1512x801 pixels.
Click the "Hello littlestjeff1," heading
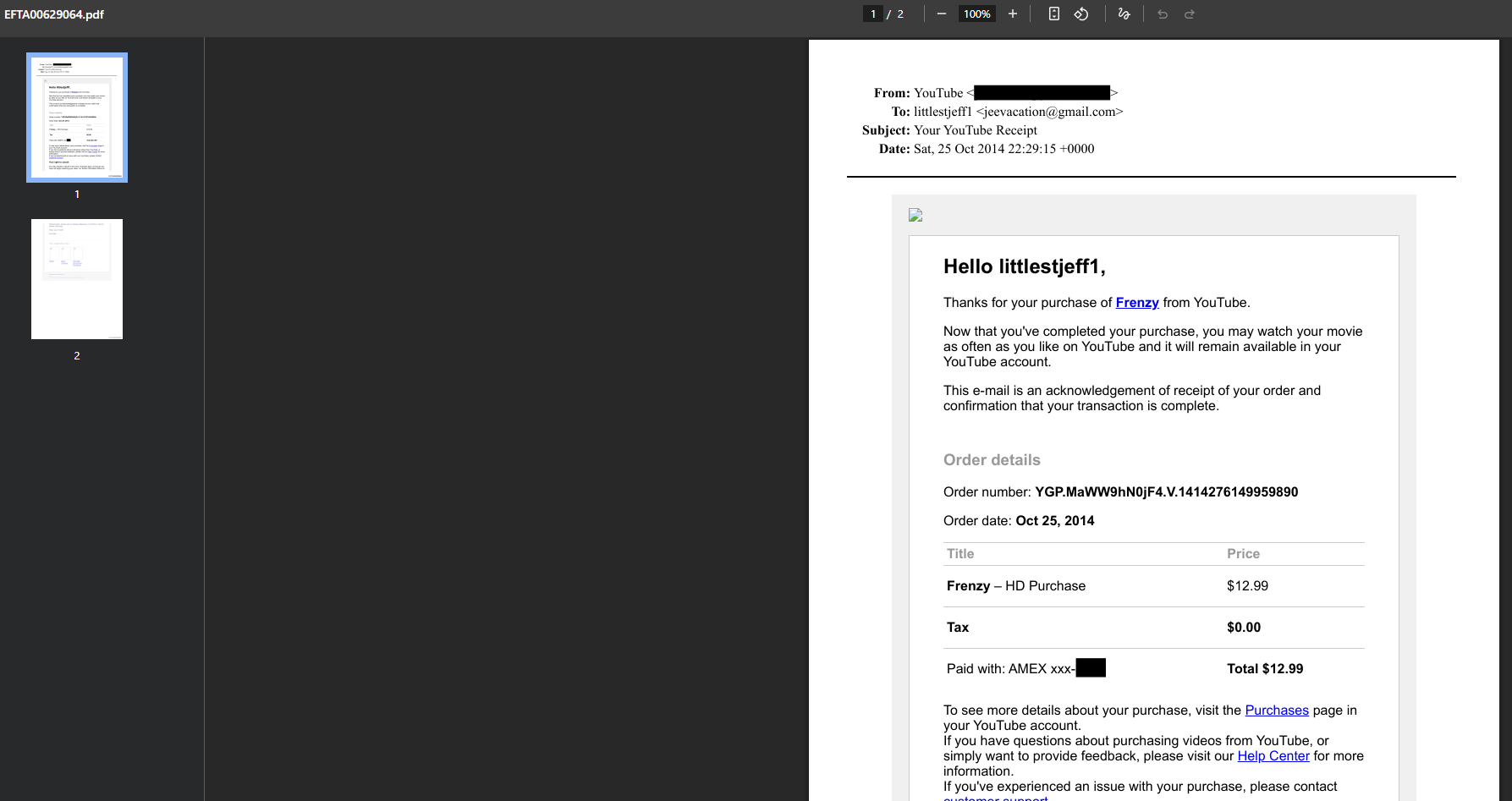(x=1025, y=266)
